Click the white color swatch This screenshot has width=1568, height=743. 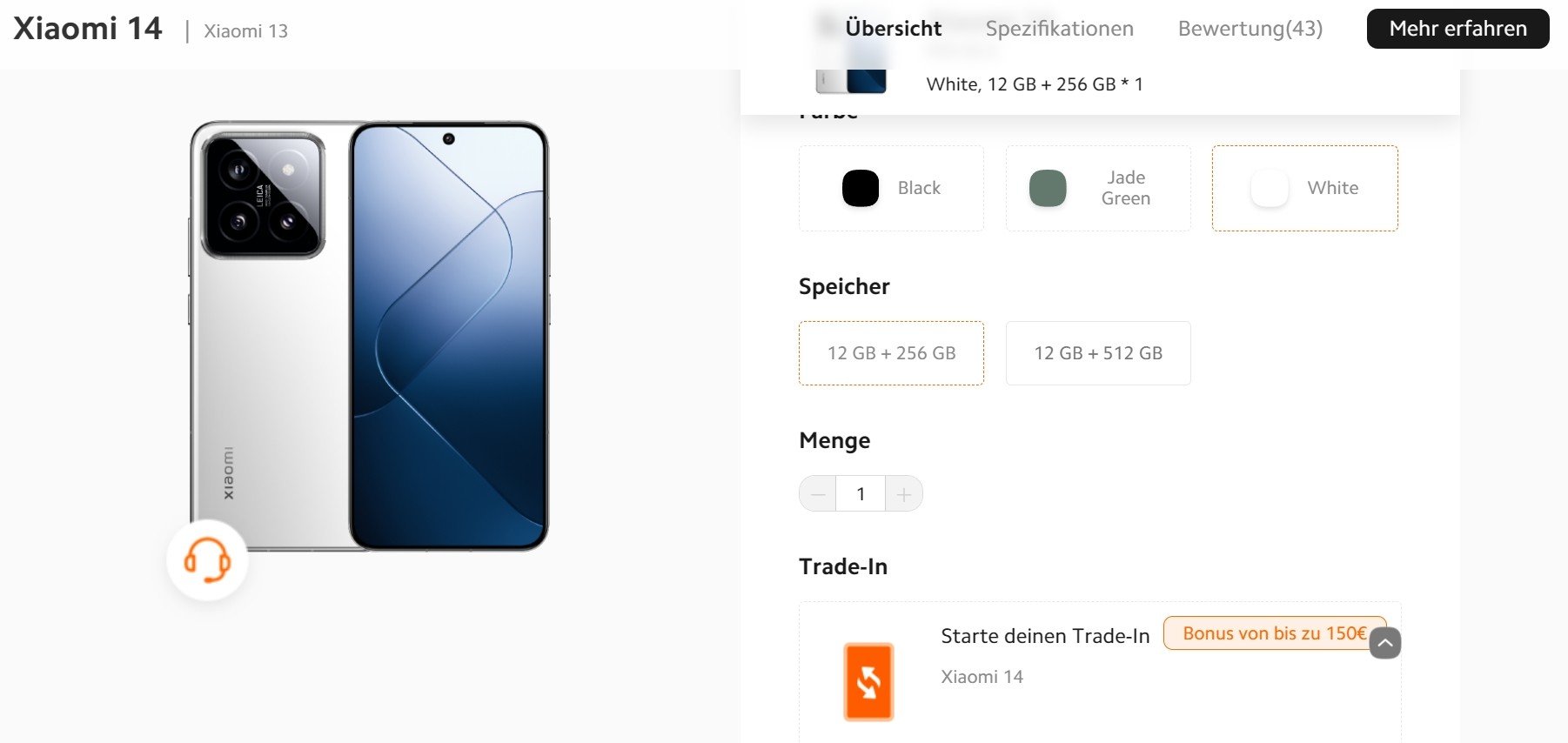[x=1270, y=188]
